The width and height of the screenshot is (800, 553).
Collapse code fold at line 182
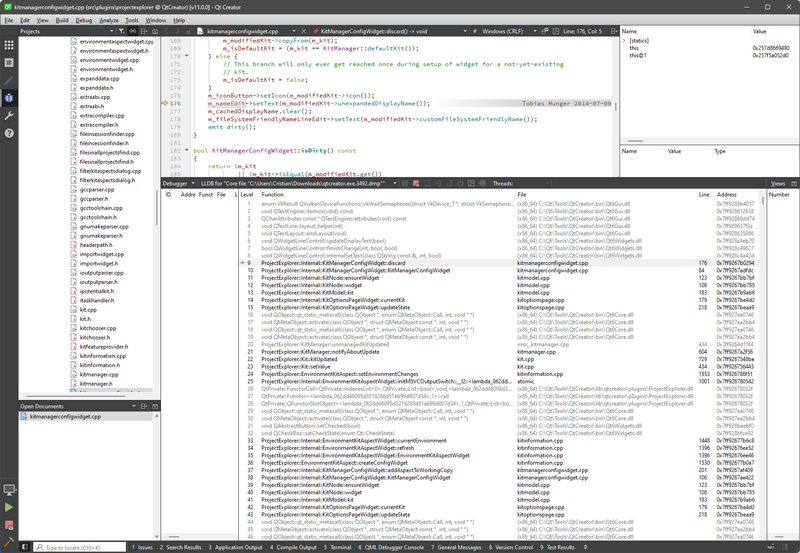[187, 150]
